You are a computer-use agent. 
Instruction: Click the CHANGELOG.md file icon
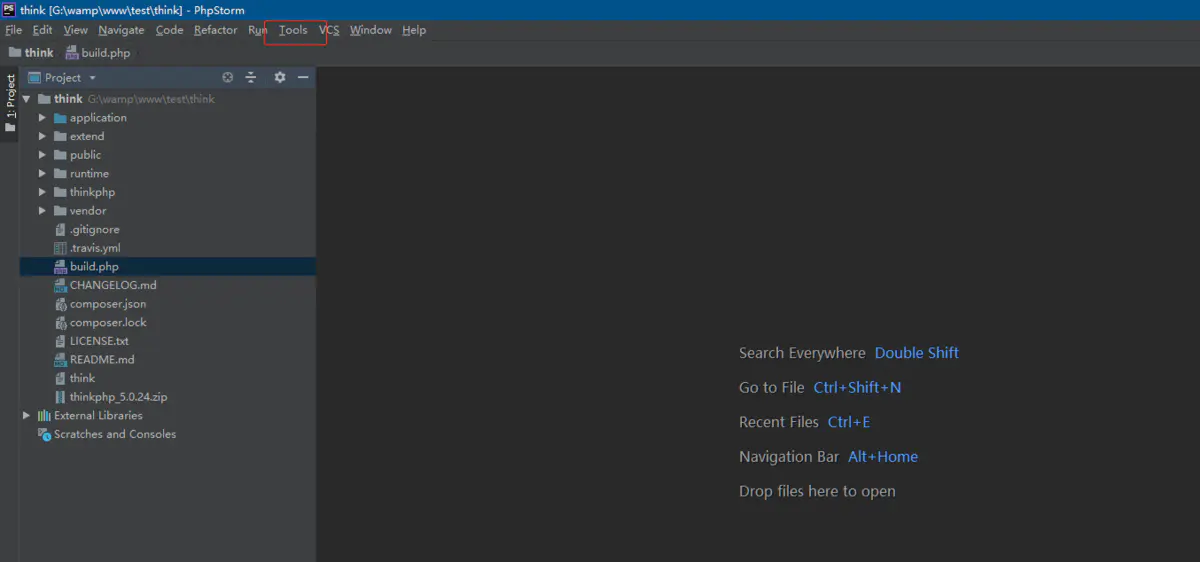pyautogui.click(x=60, y=285)
